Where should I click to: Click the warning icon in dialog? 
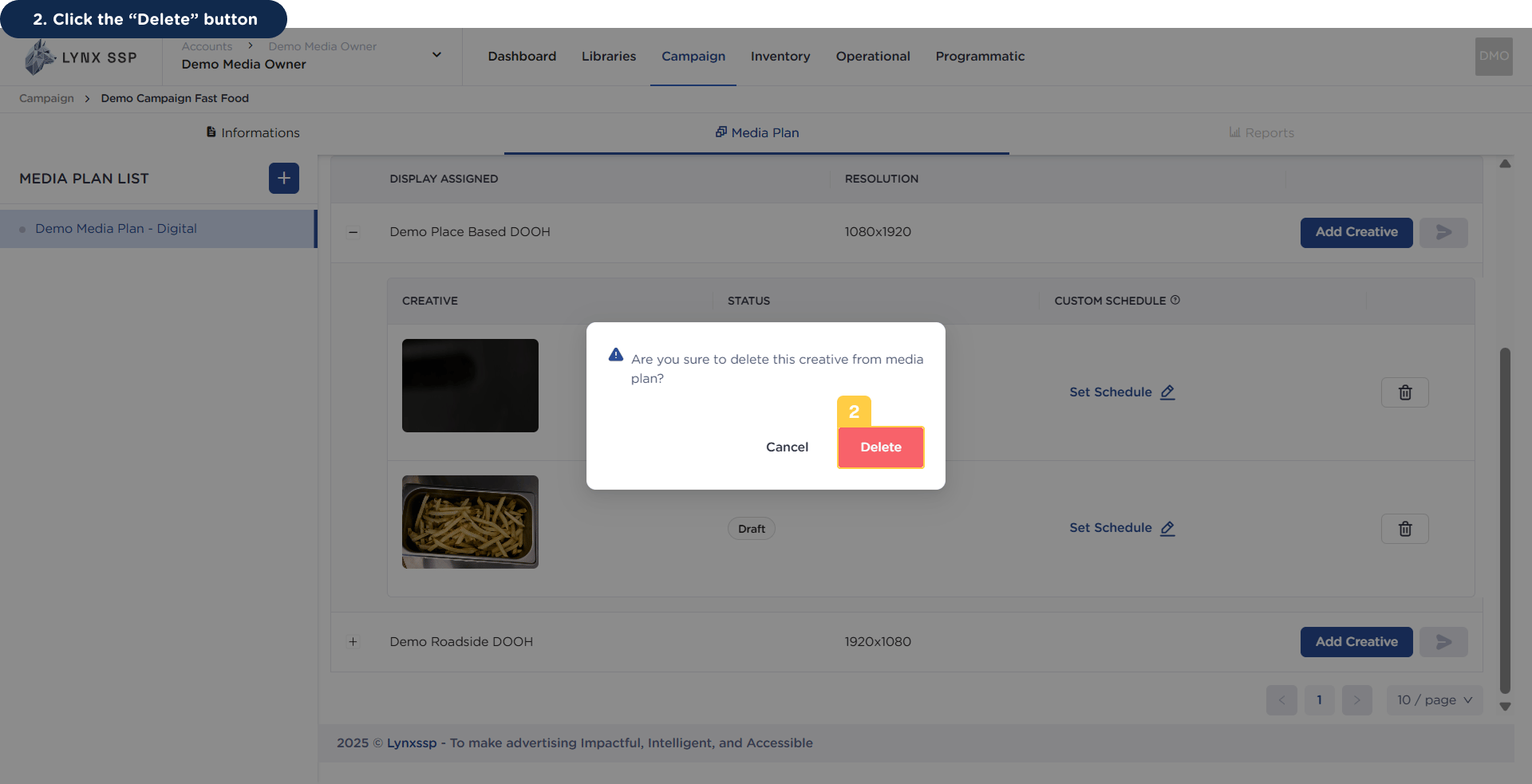click(616, 355)
